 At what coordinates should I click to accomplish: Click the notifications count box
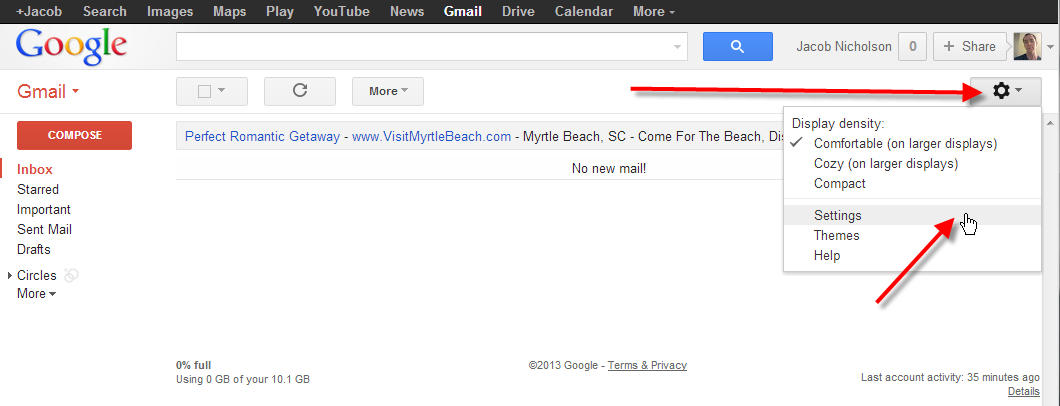point(911,46)
